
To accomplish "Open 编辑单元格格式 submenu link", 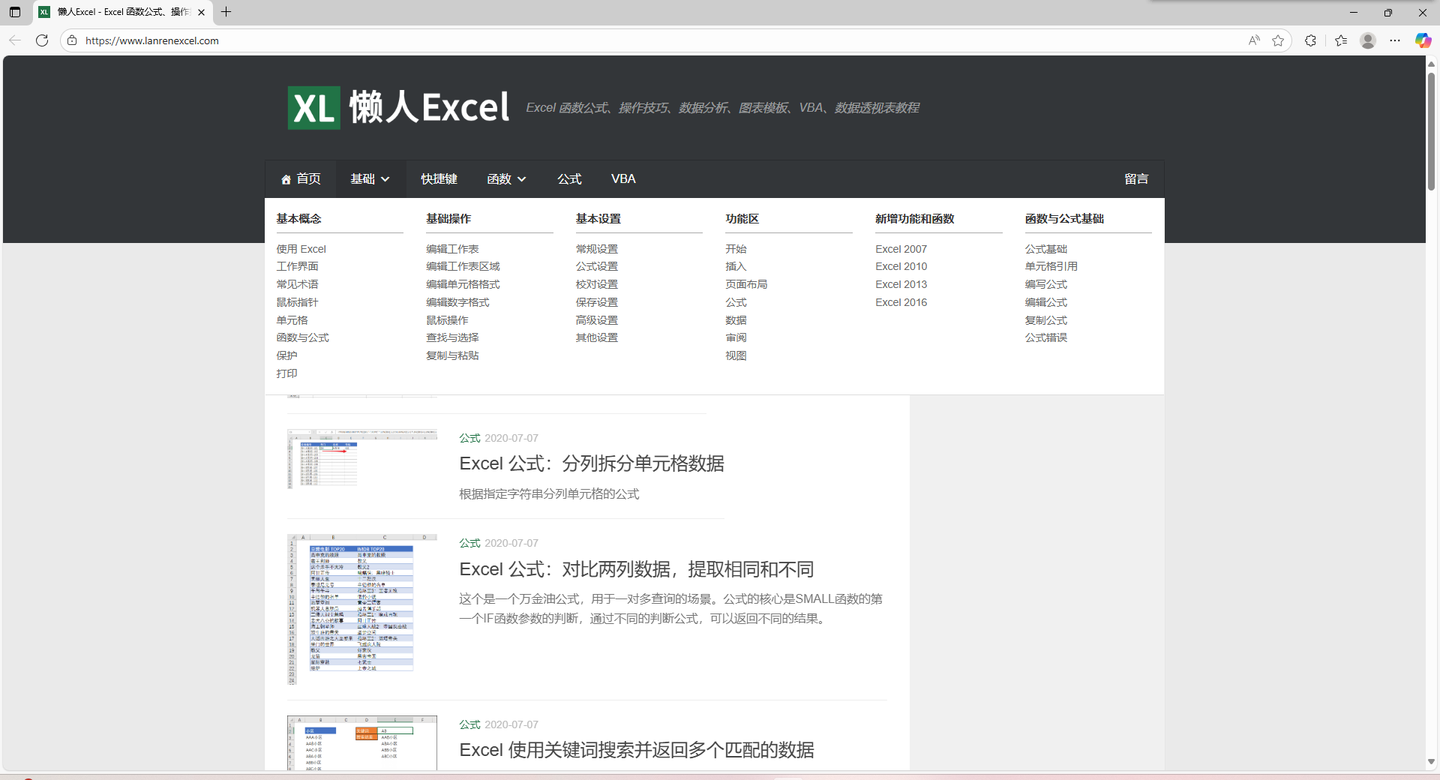I will tap(463, 285).
